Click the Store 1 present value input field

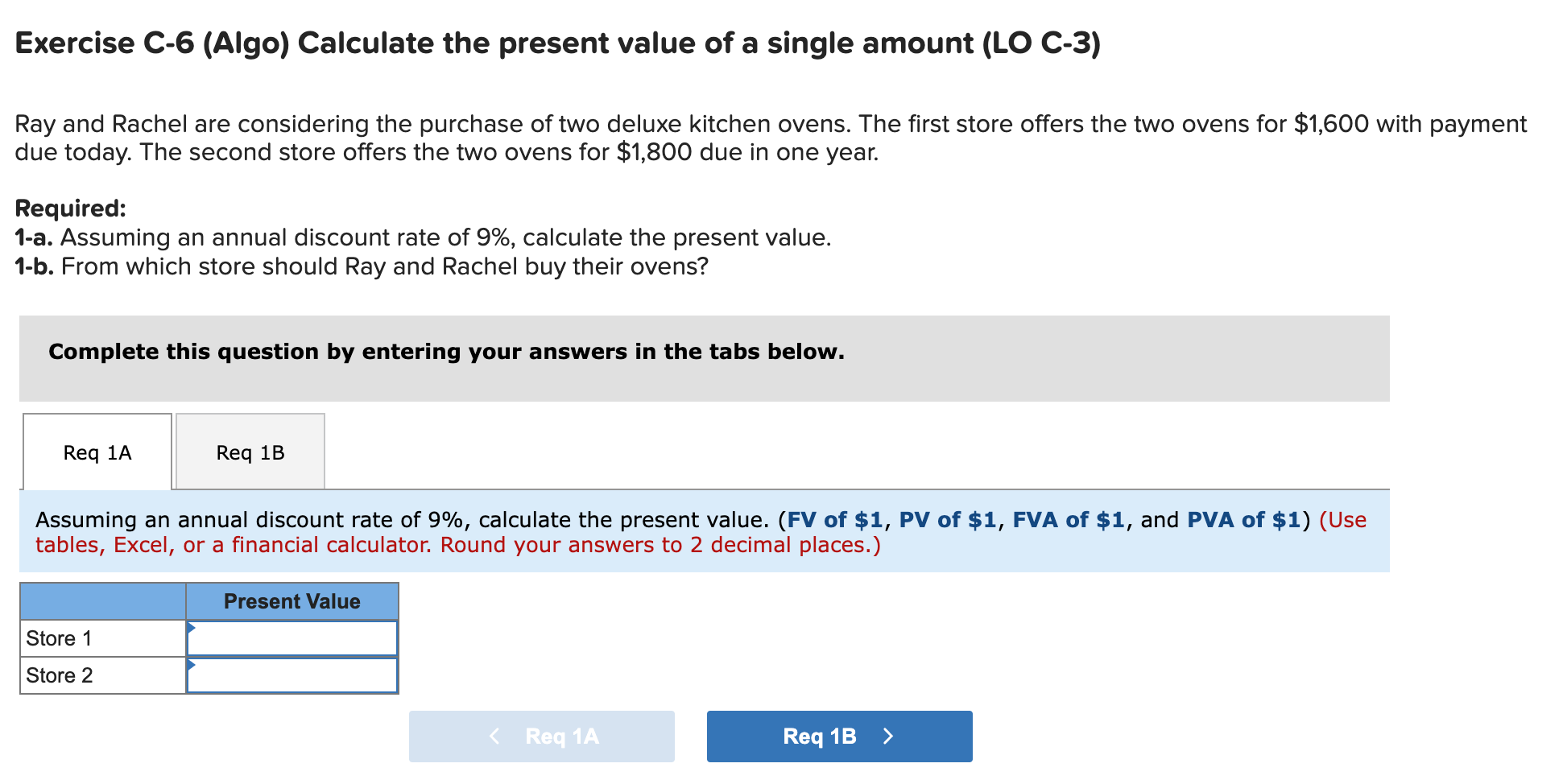[292, 637]
